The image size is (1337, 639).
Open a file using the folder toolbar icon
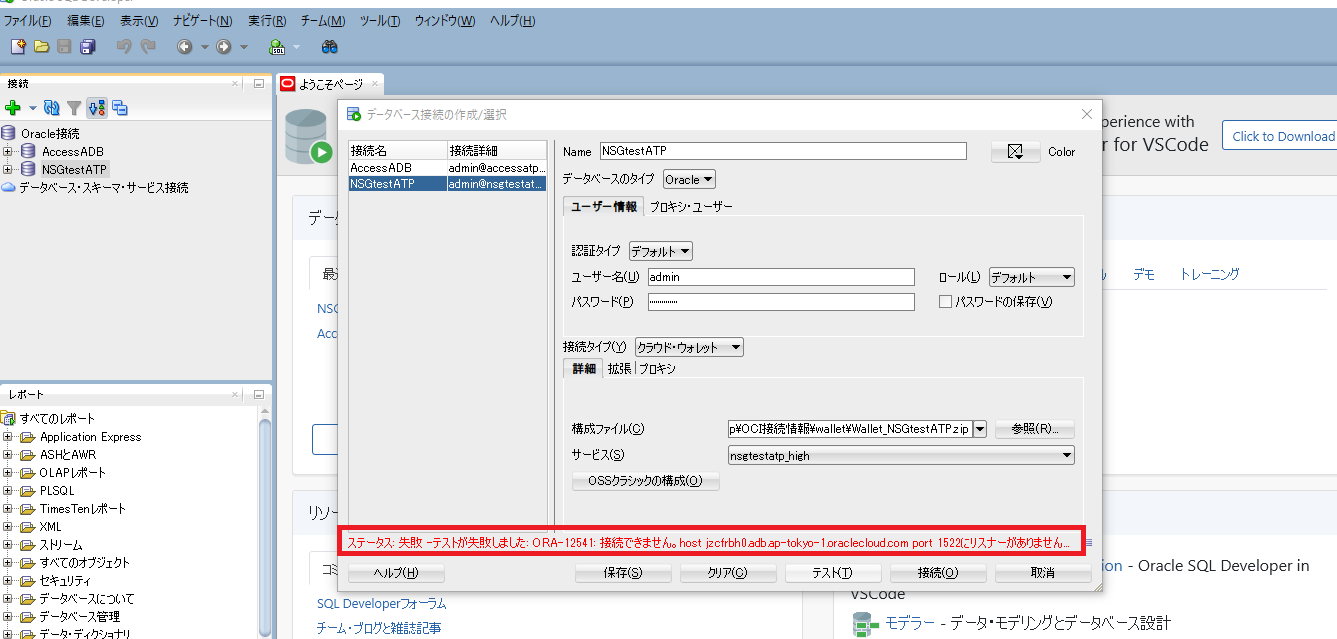(x=39, y=46)
